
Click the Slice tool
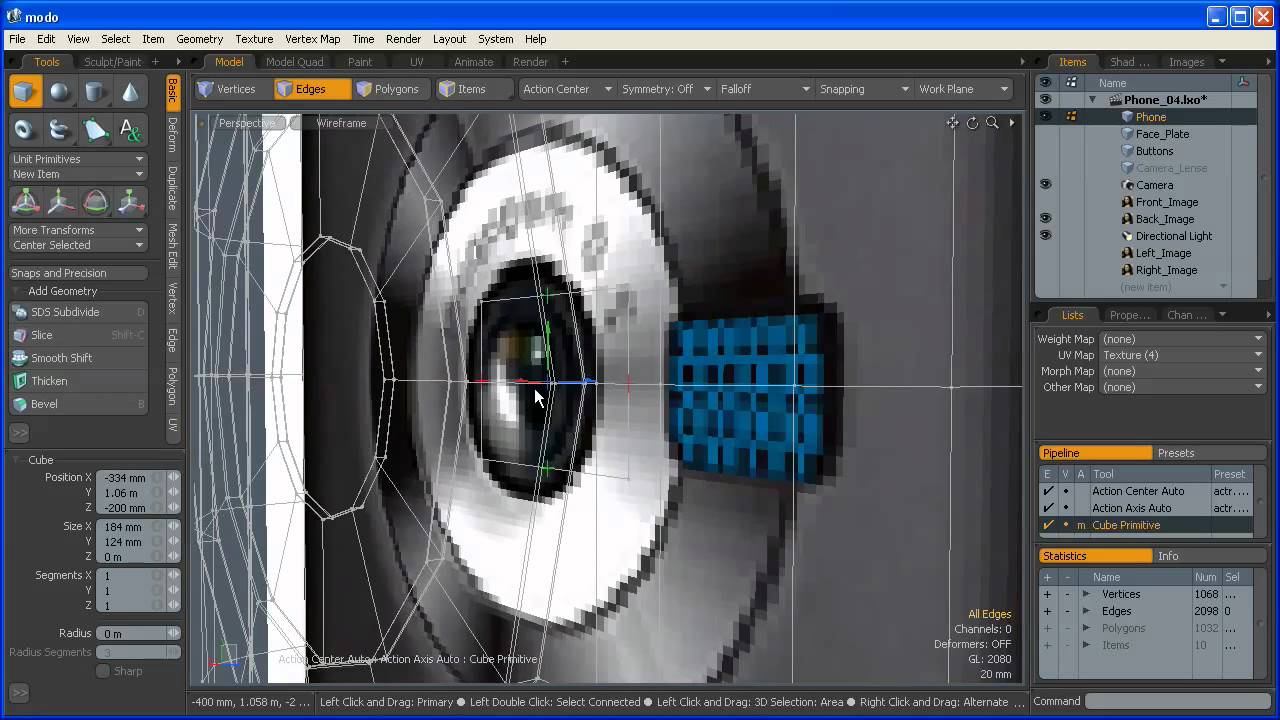point(78,335)
